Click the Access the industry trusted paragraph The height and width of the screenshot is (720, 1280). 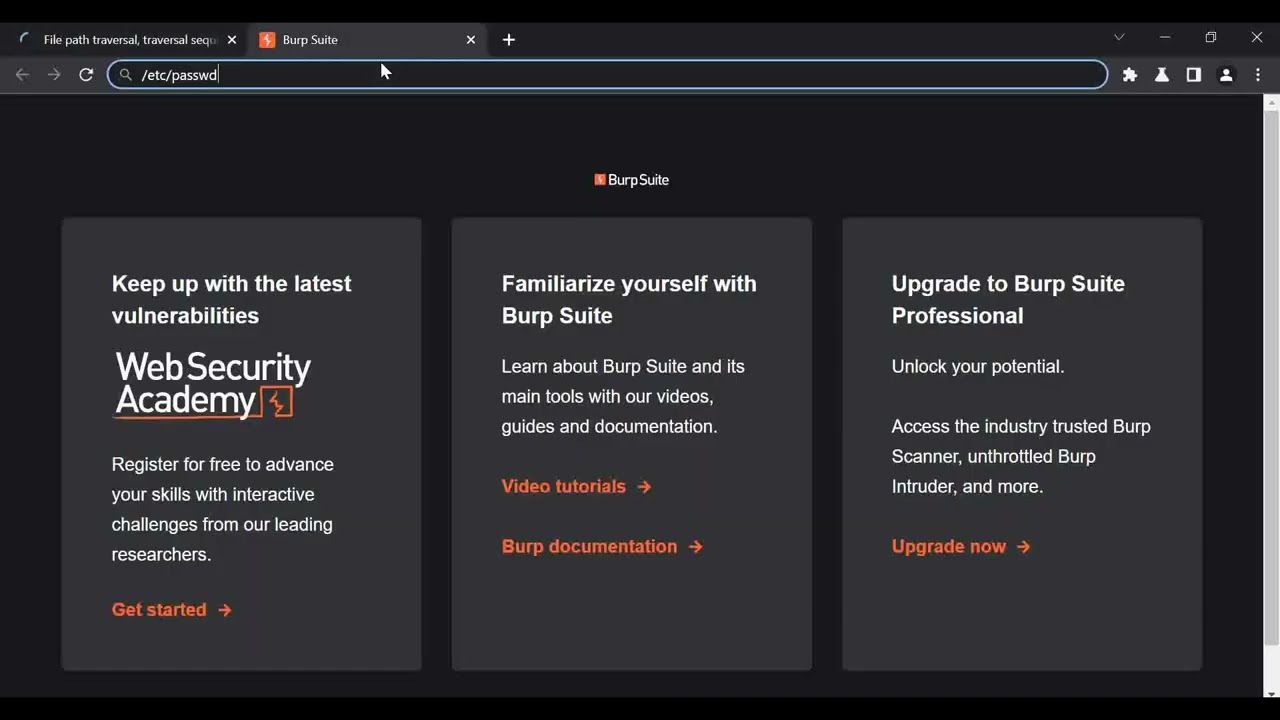pyautogui.click(x=1021, y=457)
